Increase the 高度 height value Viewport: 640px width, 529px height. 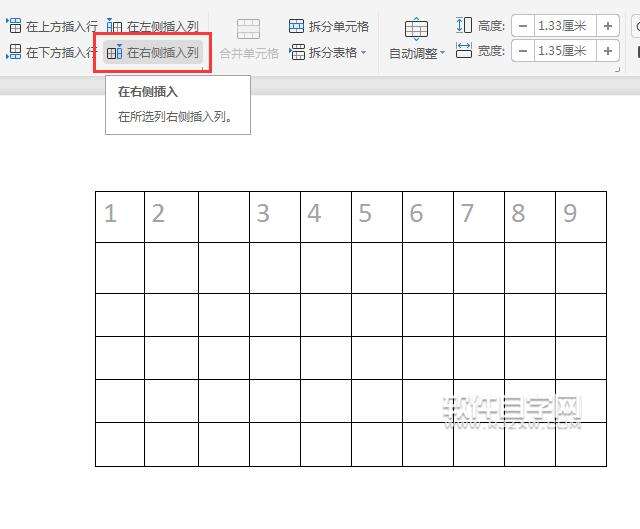pyautogui.click(x=608, y=26)
